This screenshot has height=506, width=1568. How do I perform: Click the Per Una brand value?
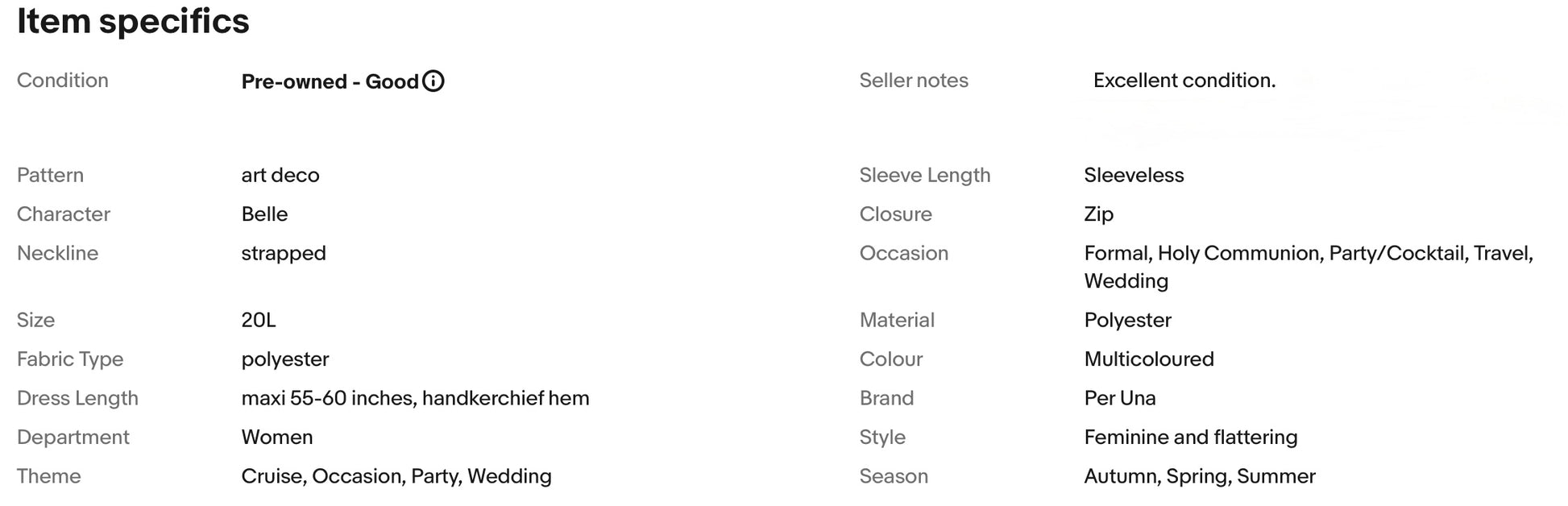pyautogui.click(x=1120, y=398)
